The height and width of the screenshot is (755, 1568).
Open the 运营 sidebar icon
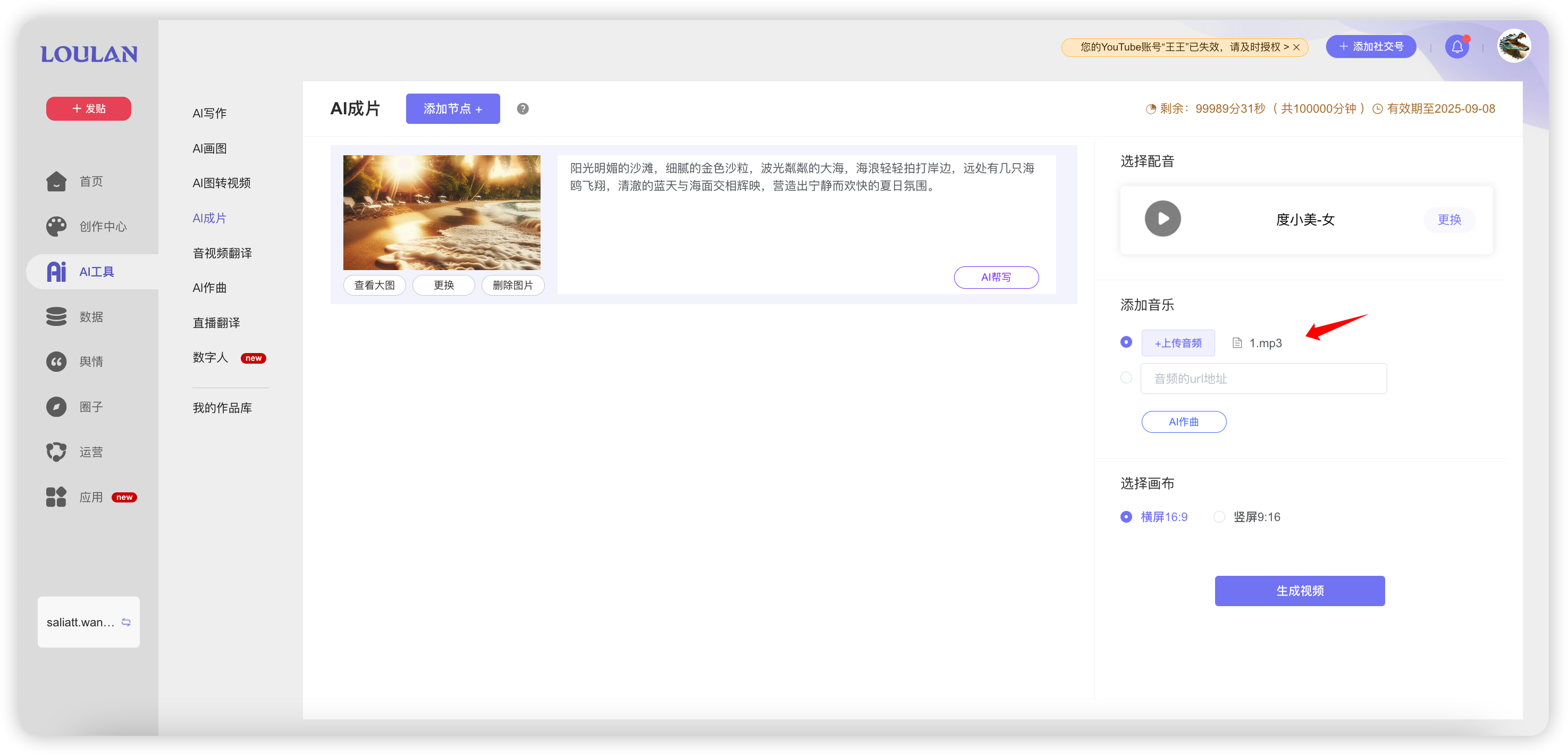pyautogui.click(x=57, y=452)
